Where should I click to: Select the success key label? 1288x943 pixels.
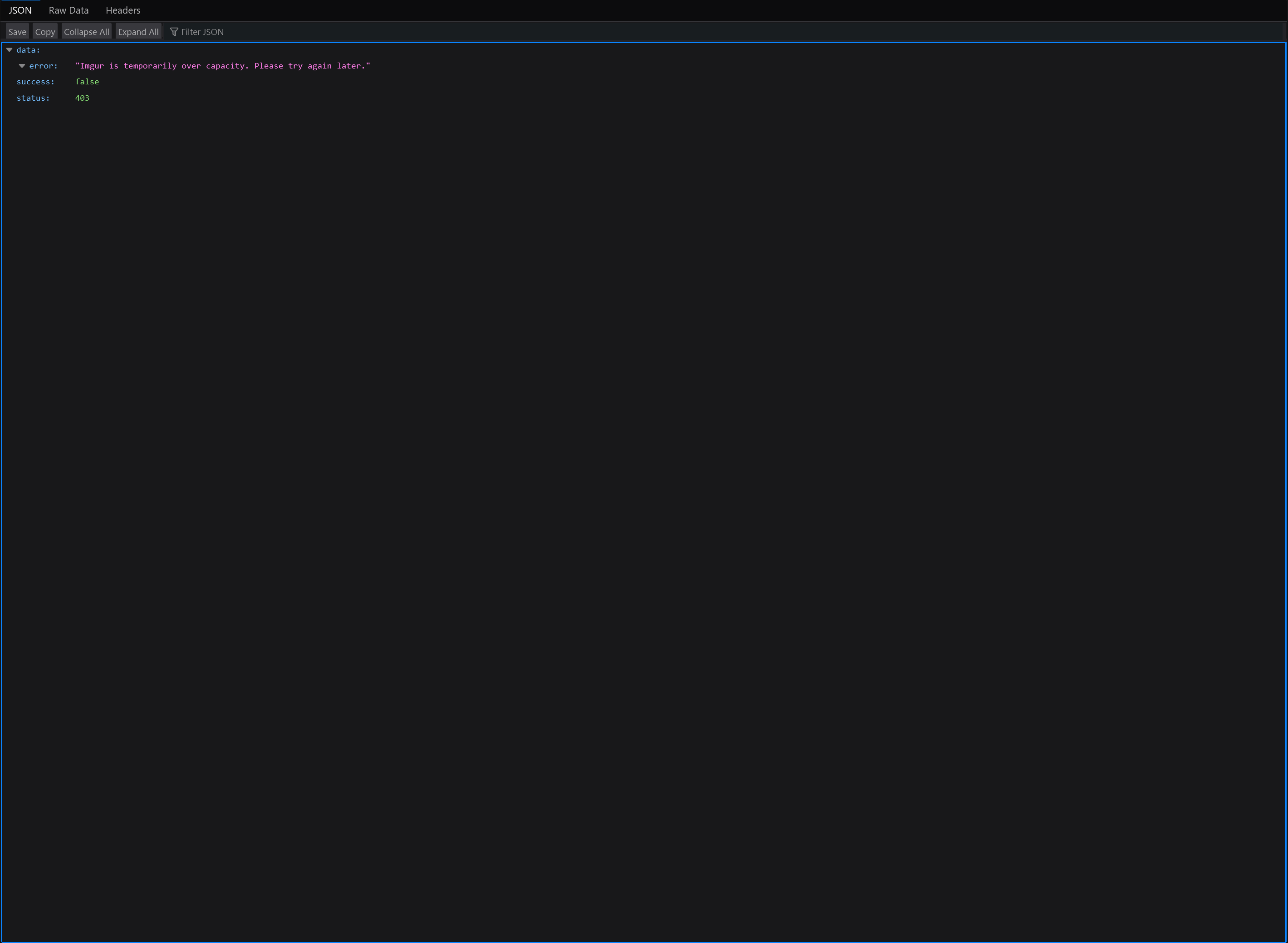pyautogui.click(x=35, y=82)
